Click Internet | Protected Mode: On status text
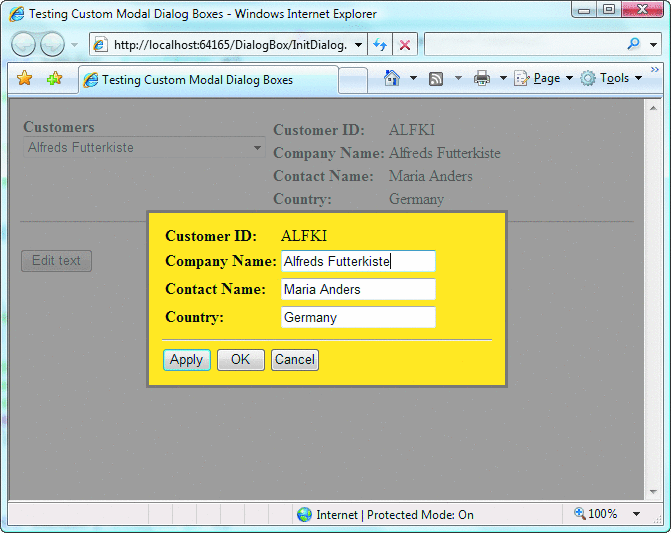671x533 pixels. click(395, 515)
